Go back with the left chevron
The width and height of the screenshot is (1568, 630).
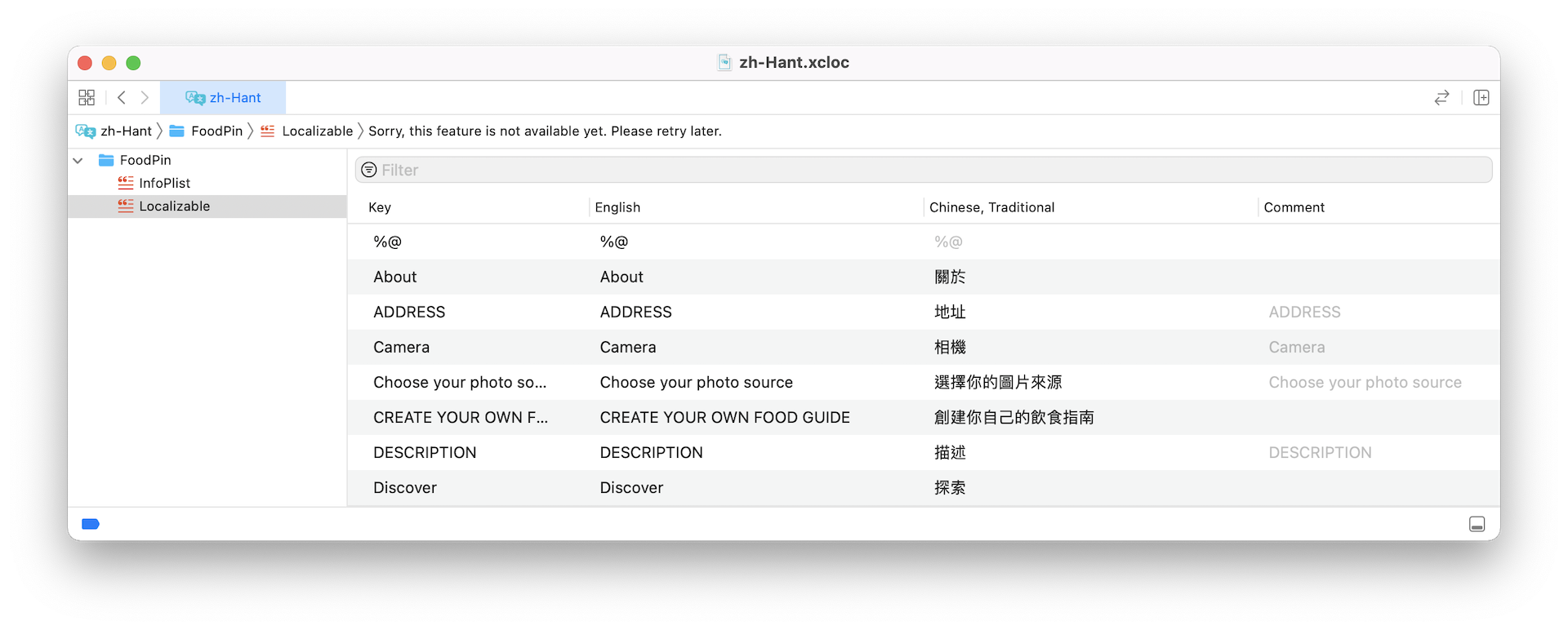point(122,98)
